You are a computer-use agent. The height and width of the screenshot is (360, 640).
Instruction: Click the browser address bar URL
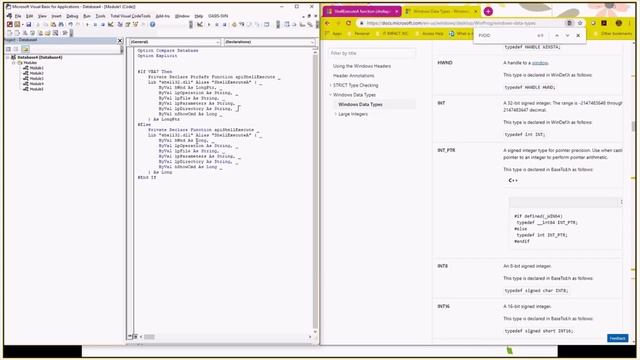pos(451,23)
